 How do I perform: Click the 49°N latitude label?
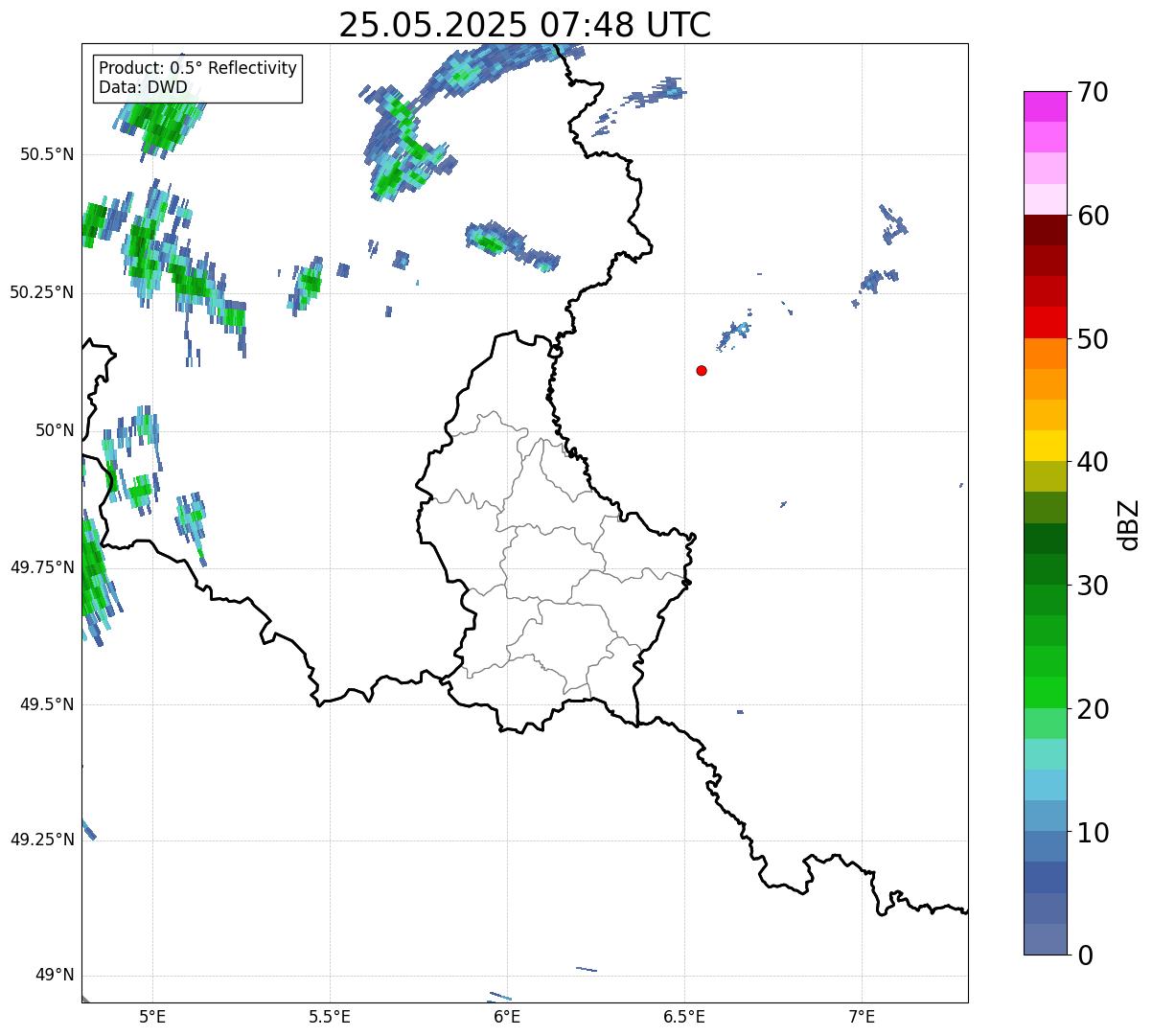click(x=54, y=975)
